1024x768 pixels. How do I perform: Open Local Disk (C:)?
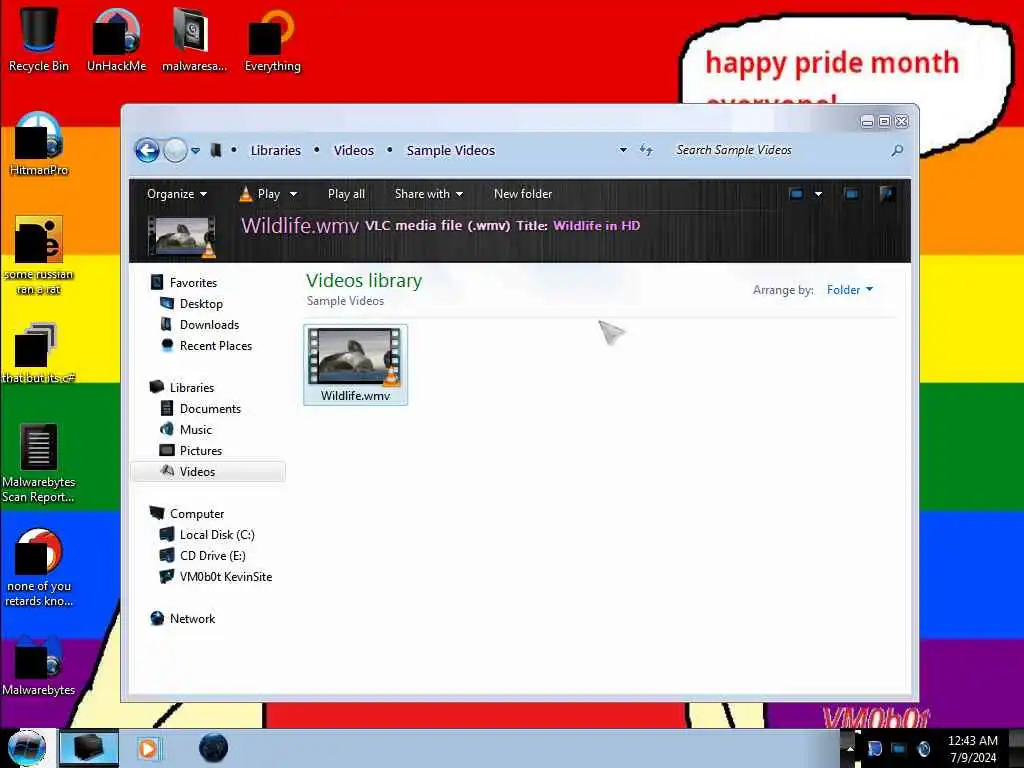(x=217, y=535)
